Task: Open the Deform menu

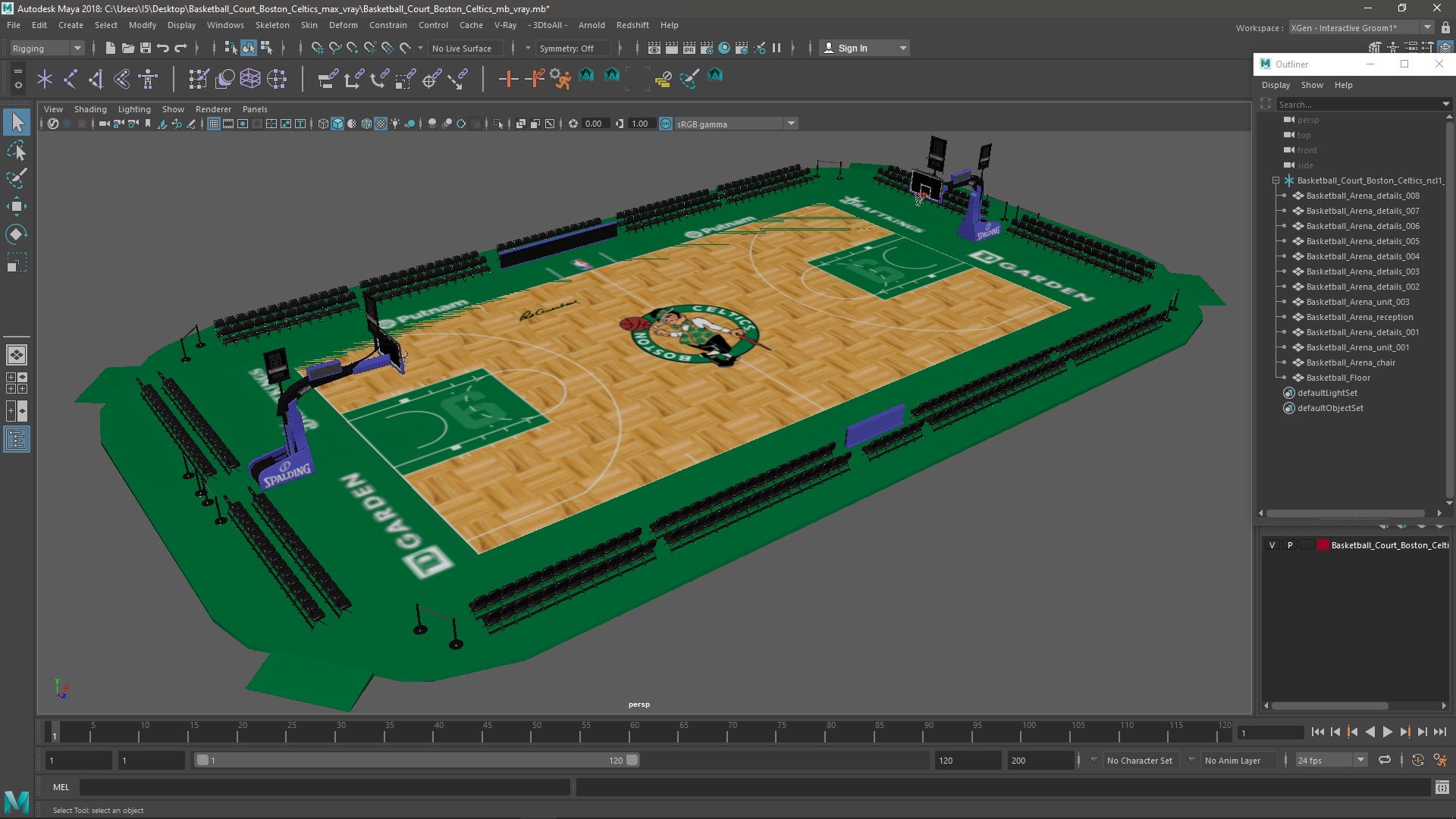Action: click(343, 25)
